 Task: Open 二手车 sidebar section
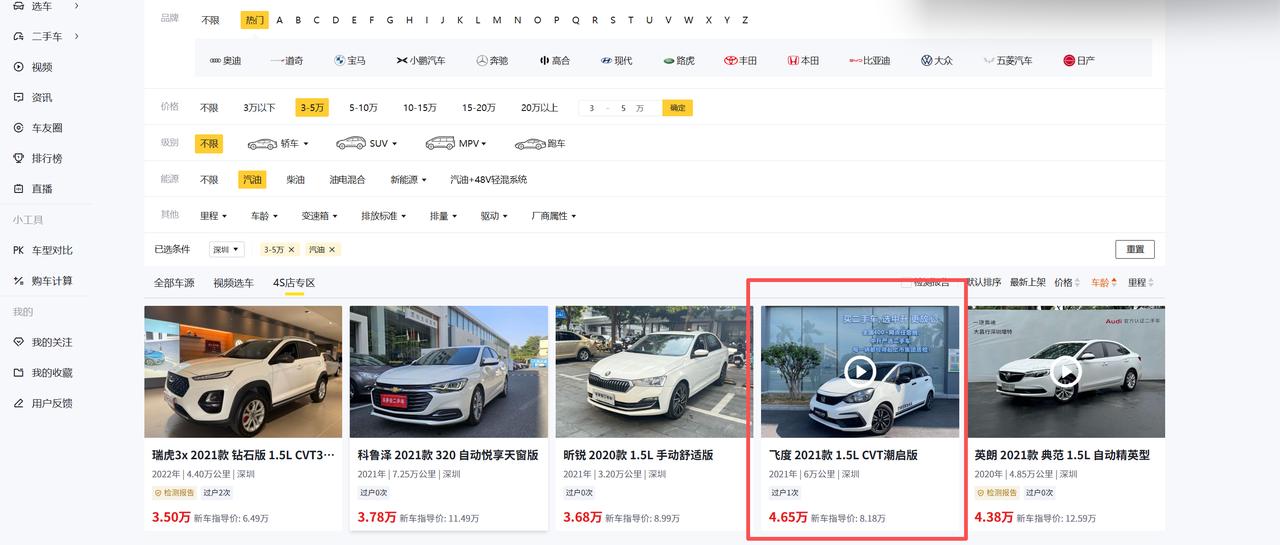coord(46,37)
